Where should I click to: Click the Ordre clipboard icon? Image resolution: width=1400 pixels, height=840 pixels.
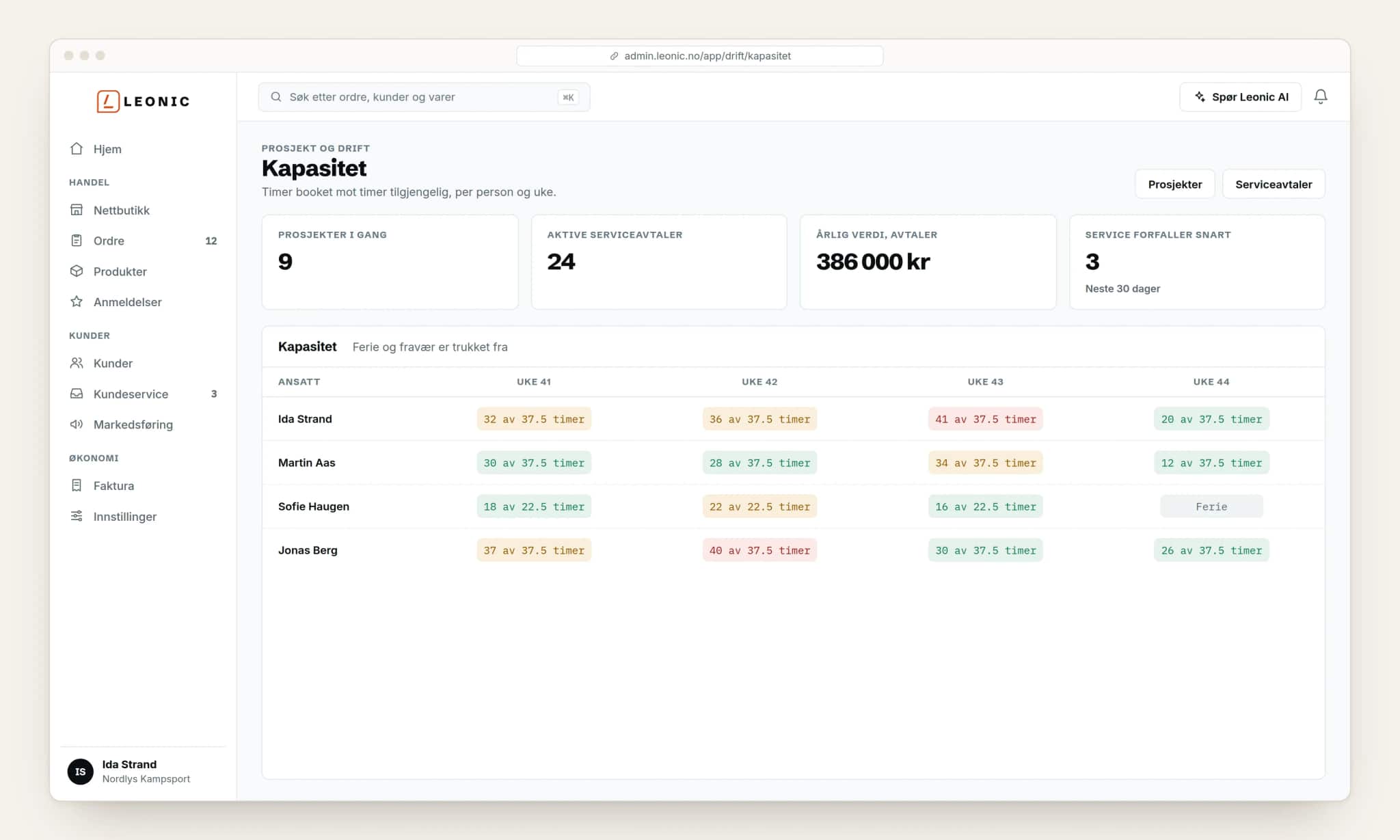(77, 241)
